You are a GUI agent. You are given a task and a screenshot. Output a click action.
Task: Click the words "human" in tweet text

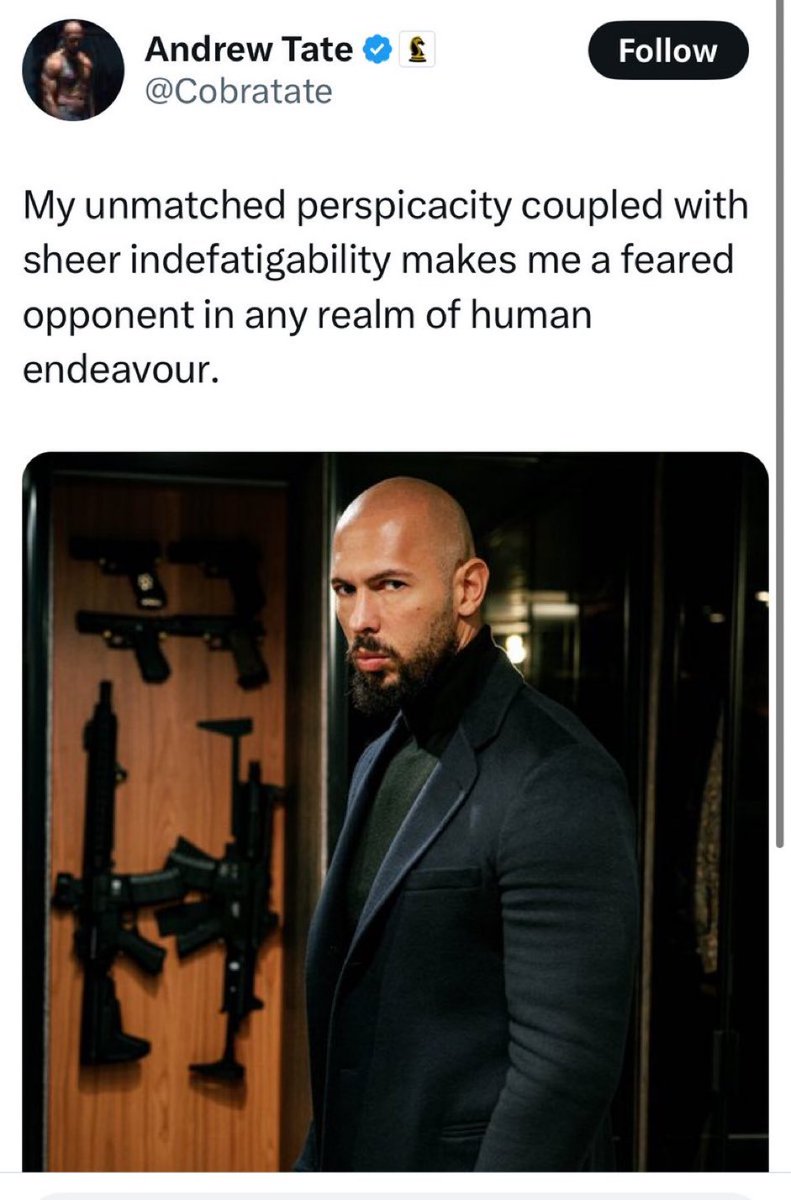click(x=537, y=316)
